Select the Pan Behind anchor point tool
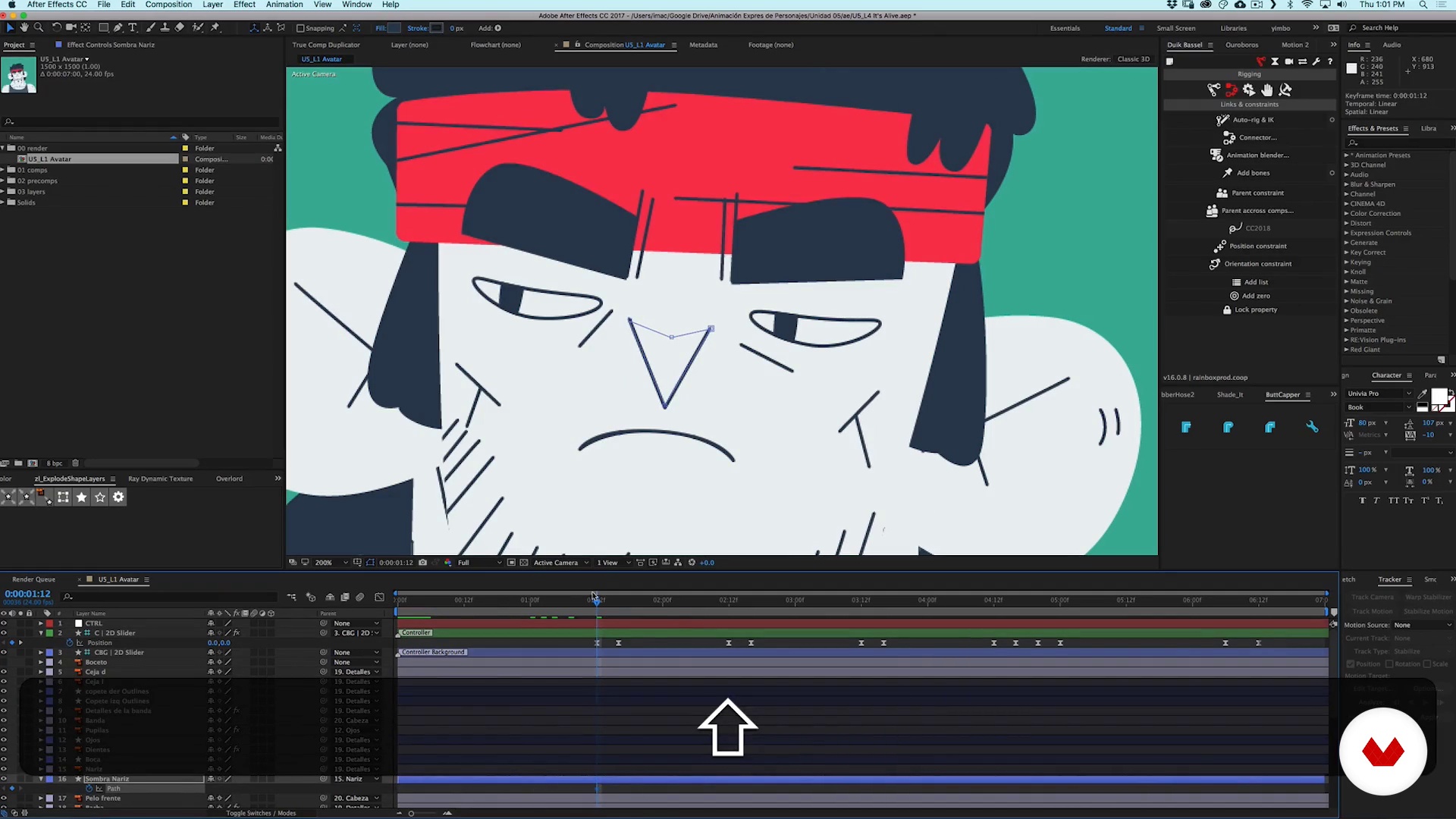 click(86, 27)
